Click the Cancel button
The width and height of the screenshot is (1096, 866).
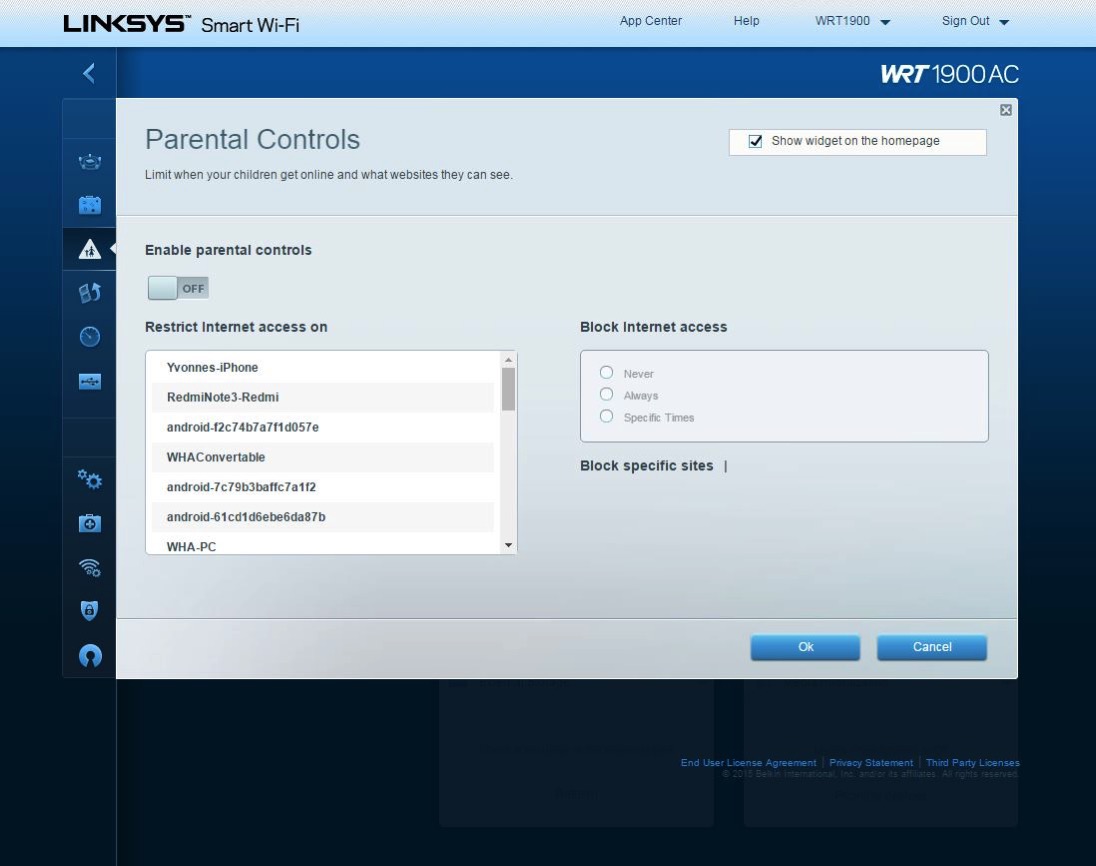coord(932,647)
